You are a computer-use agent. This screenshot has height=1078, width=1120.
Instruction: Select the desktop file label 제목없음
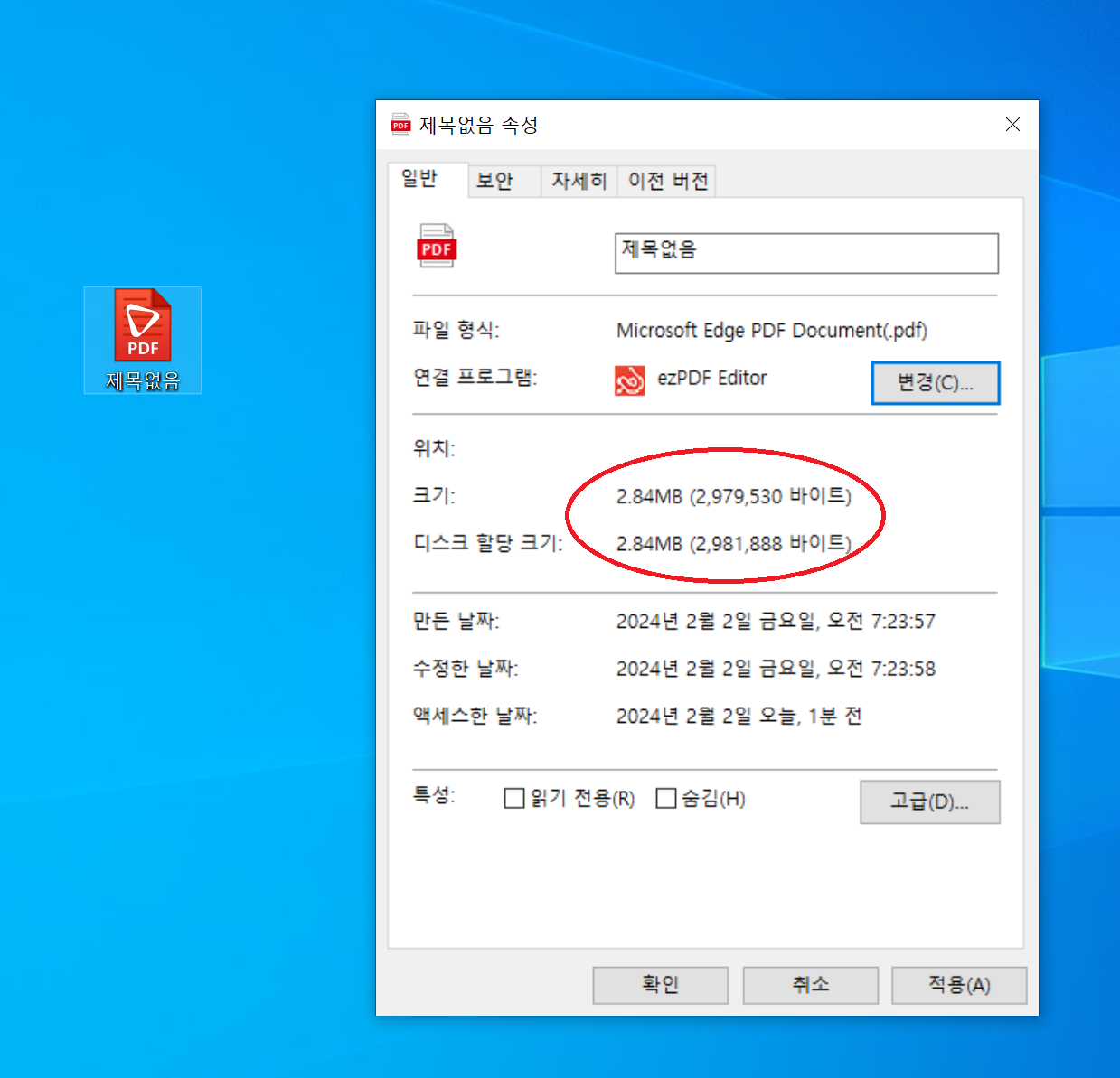pyautogui.click(x=142, y=381)
